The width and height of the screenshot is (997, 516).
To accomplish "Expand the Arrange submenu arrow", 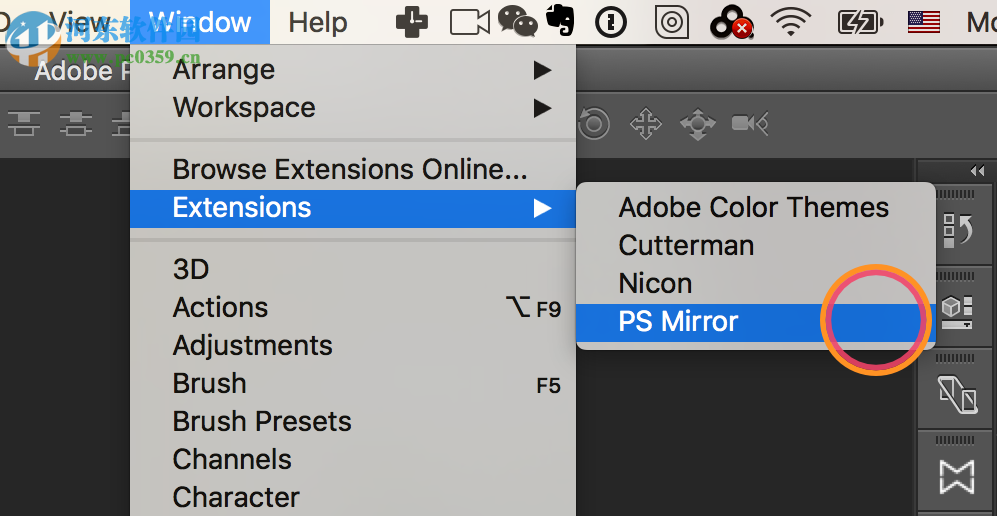I will [x=542, y=70].
